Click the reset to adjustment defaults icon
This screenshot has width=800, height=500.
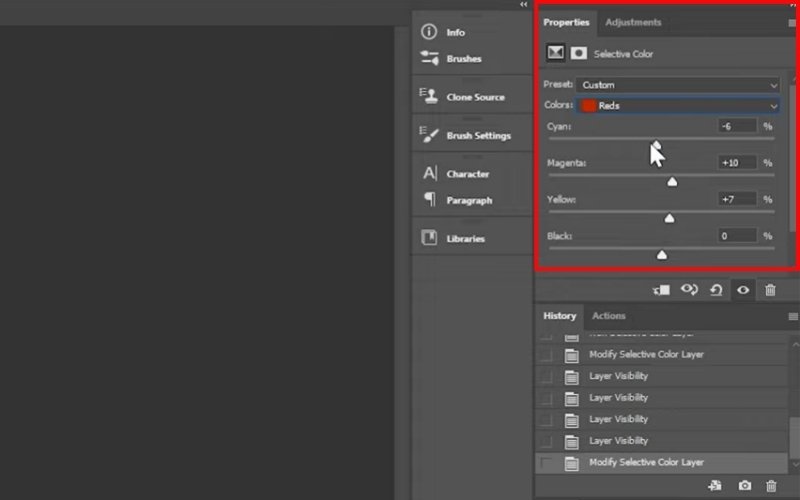pyautogui.click(x=716, y=290)
